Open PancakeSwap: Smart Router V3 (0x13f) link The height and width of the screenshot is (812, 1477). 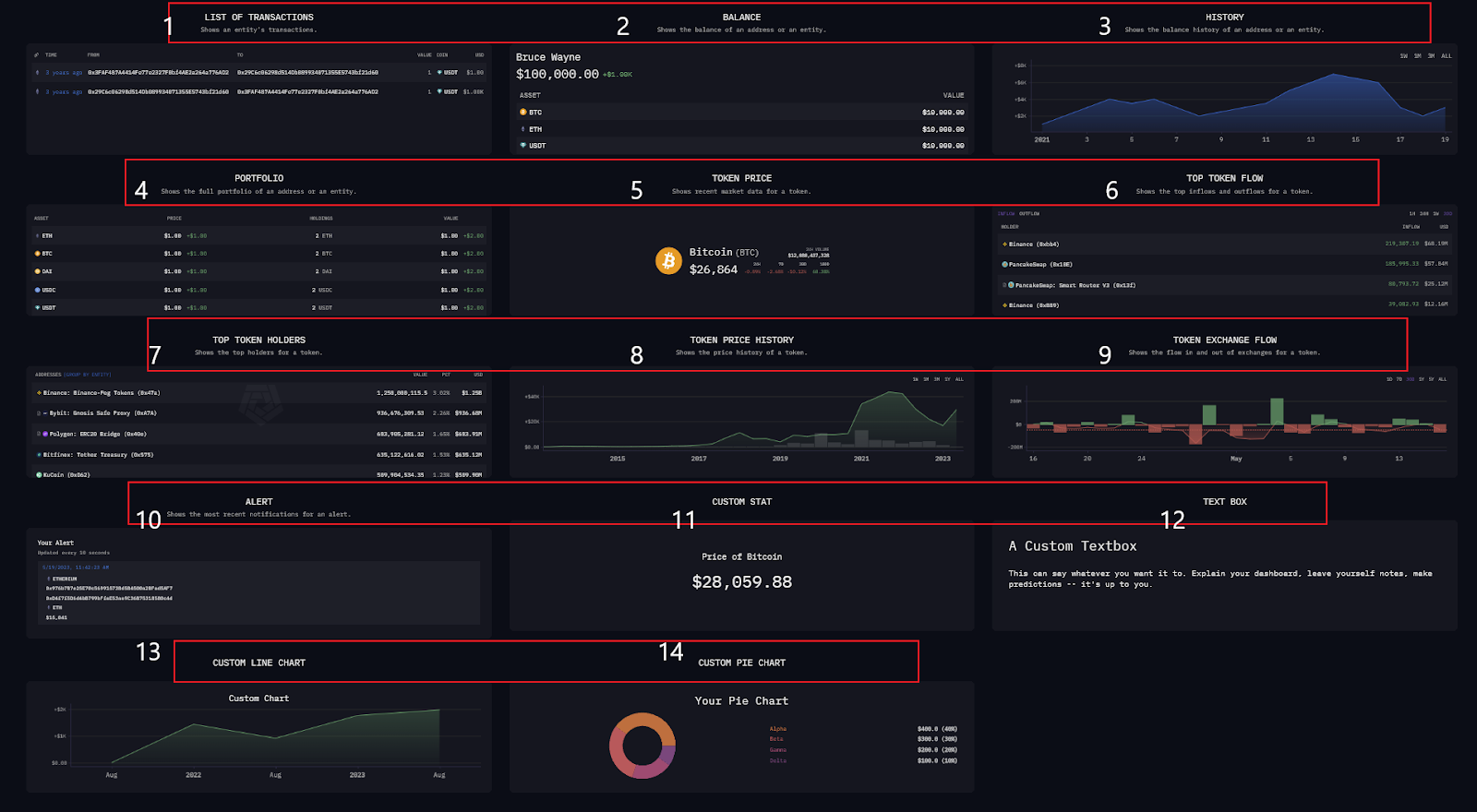(x=1075, y=285)
